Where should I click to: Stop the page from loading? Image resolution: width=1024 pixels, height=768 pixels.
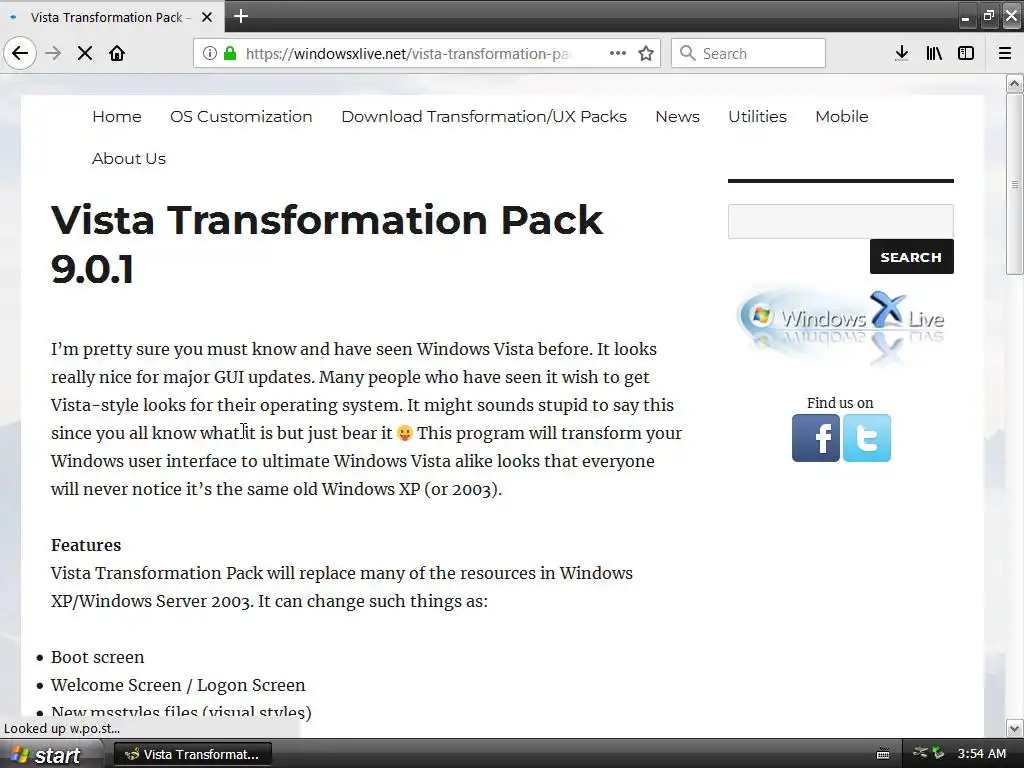pyautogui.click(x=85, y=54)
